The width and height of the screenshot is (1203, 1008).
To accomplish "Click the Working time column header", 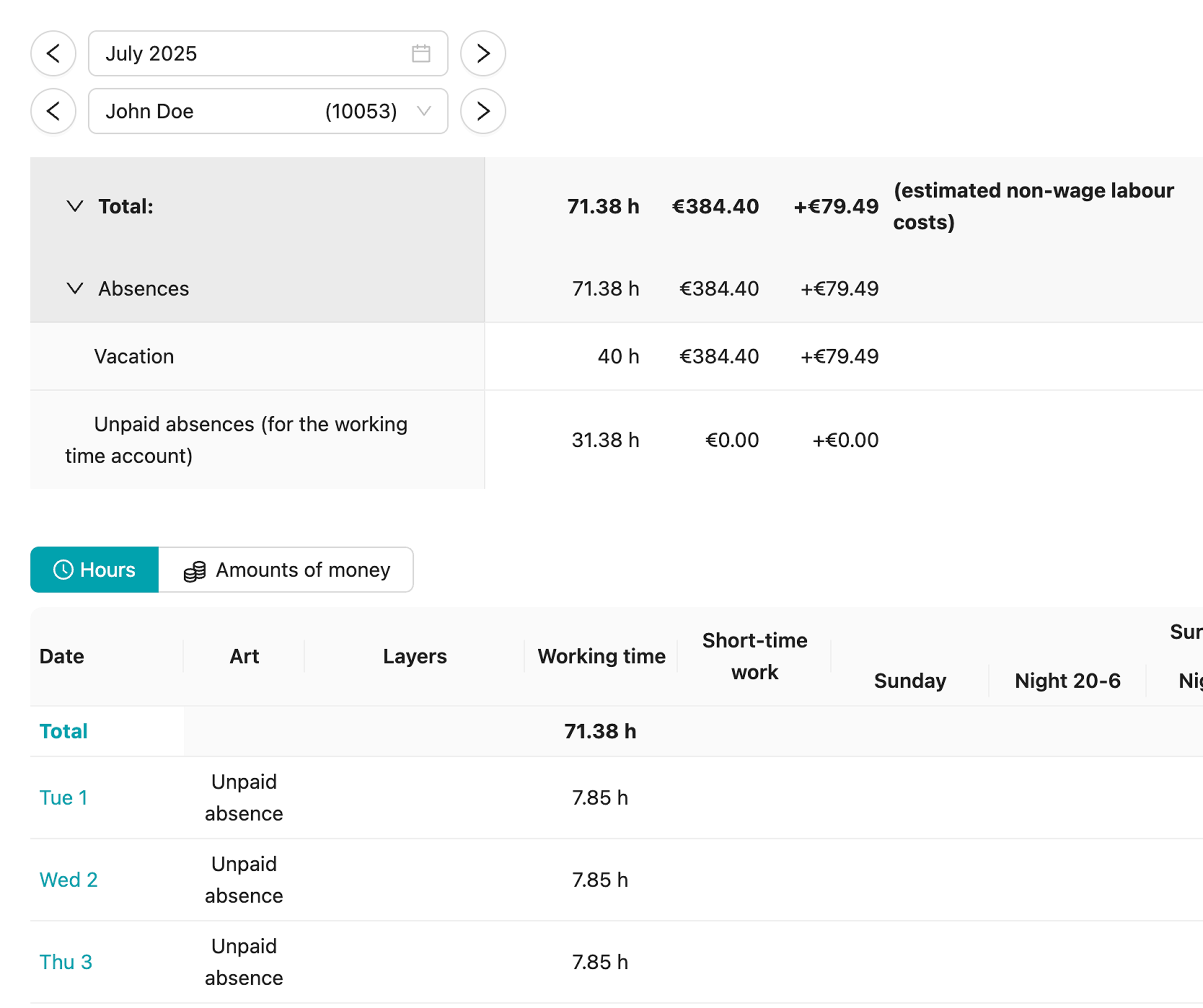I will point(601,656).
